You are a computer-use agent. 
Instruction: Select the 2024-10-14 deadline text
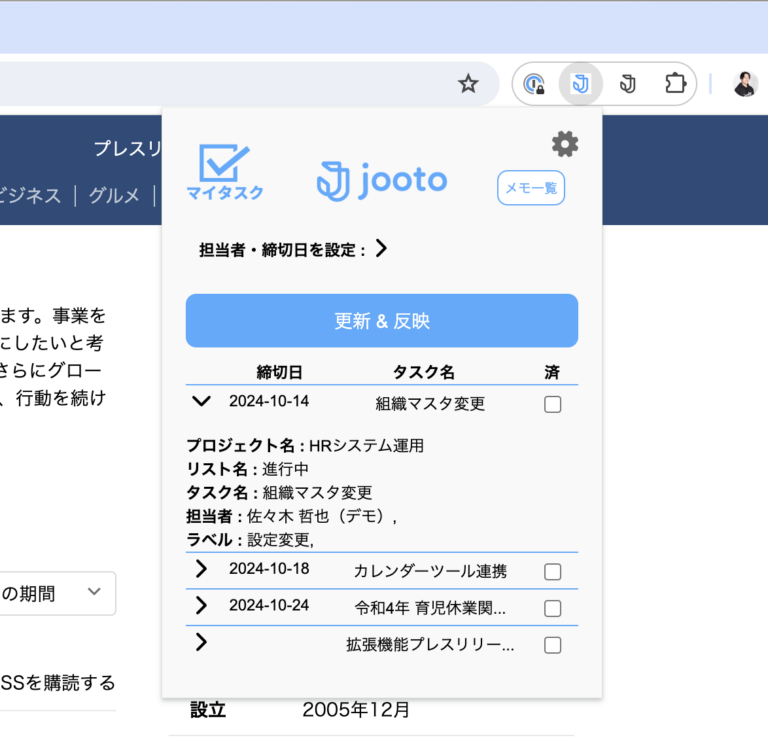pos(269,401)
